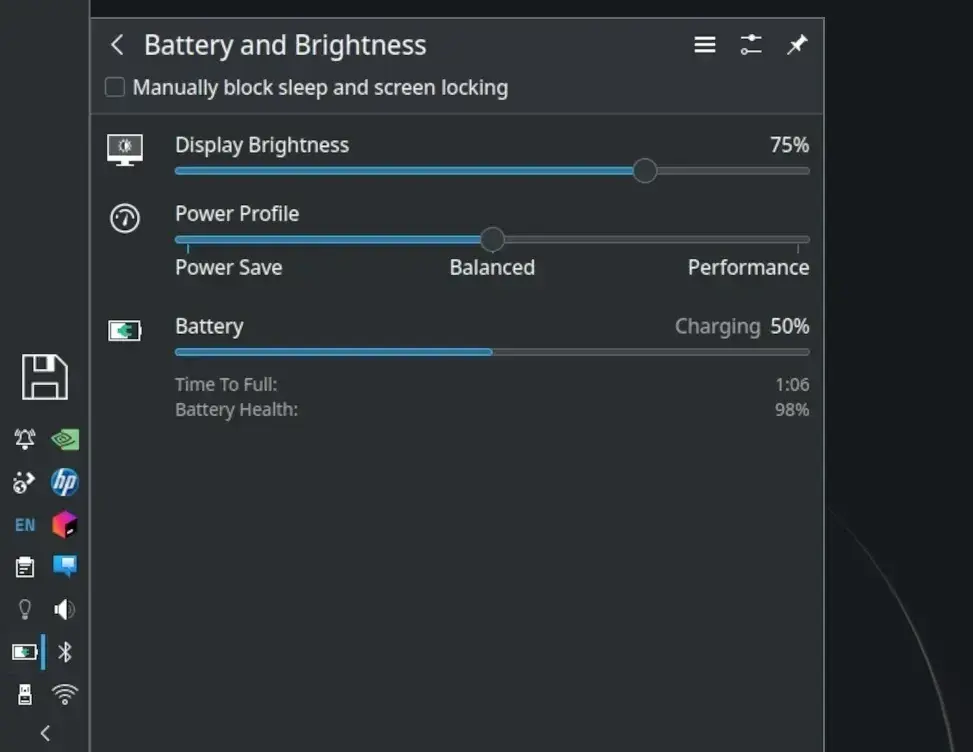The width and height of the screenshot is (973, 752).
Task: Set Power Profile to Power Save
Action: [x=228, y=267]
